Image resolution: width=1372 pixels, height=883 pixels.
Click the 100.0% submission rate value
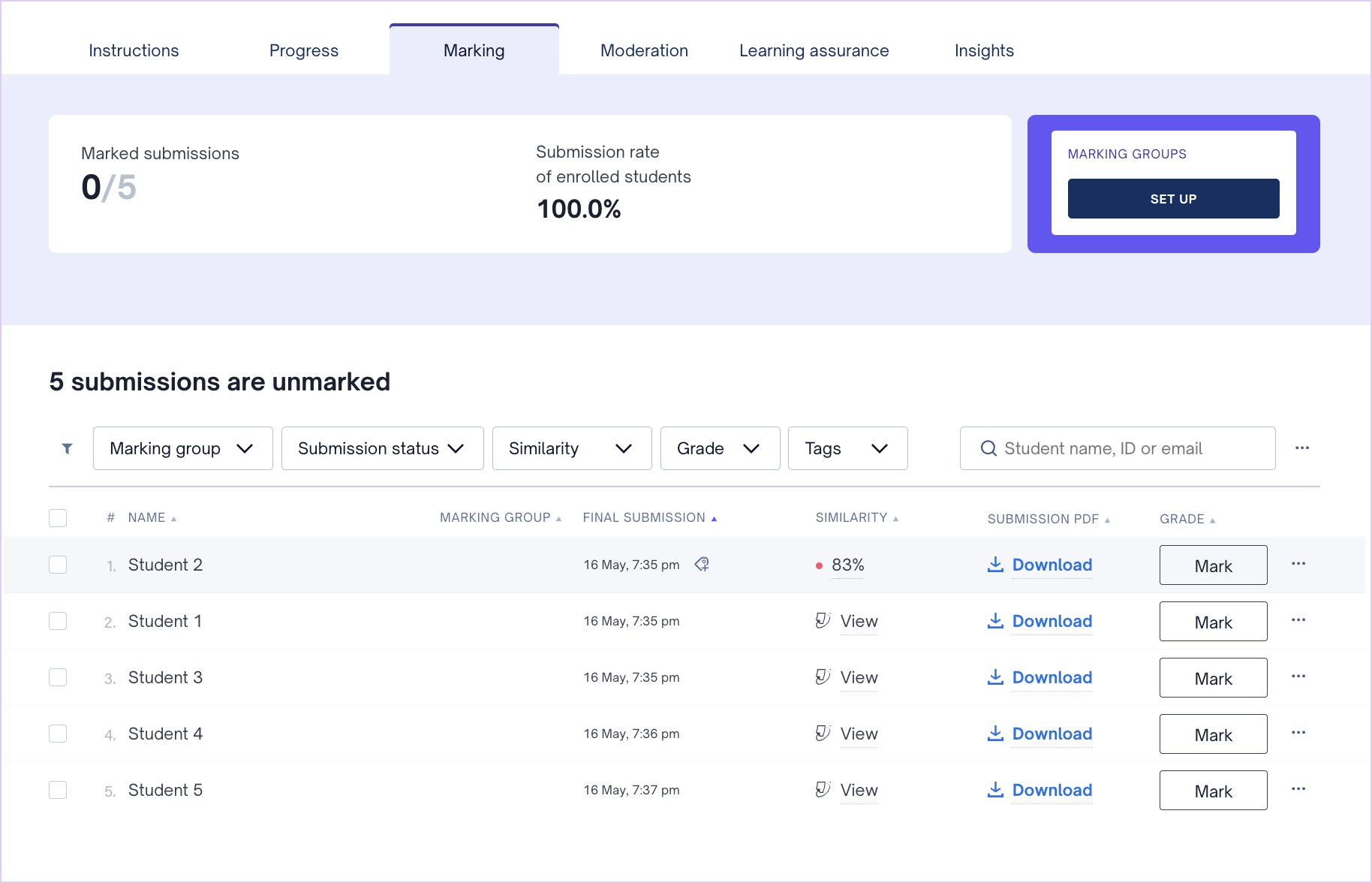click(579, 209)
